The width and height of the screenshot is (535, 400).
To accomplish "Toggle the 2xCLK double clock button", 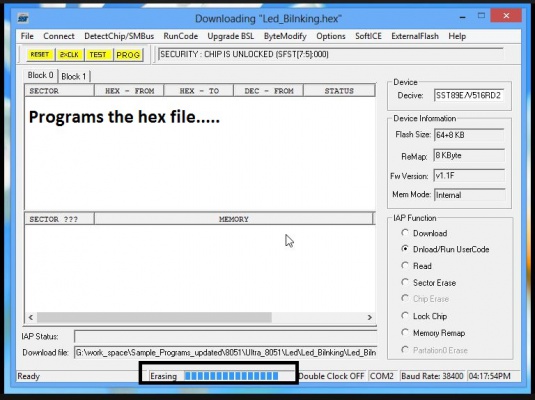I will tap(69, 55).
